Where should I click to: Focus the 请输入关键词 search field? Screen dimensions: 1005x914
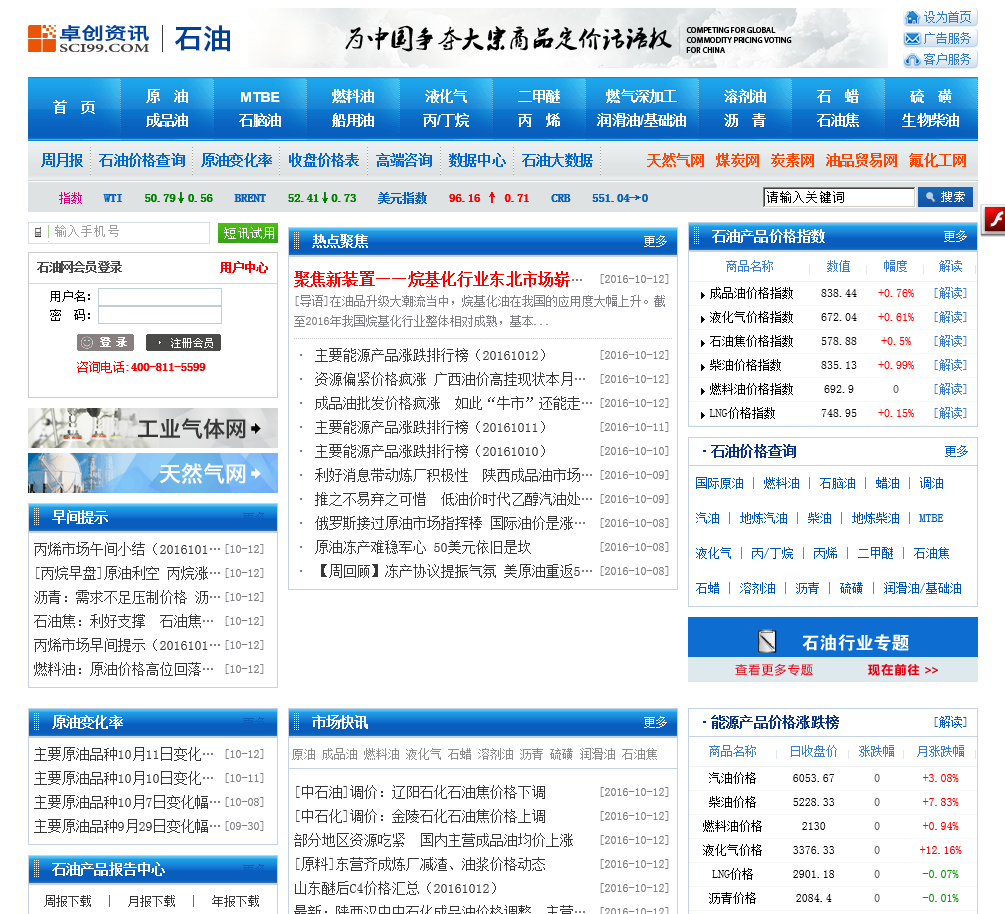click(x=838, y=197)
